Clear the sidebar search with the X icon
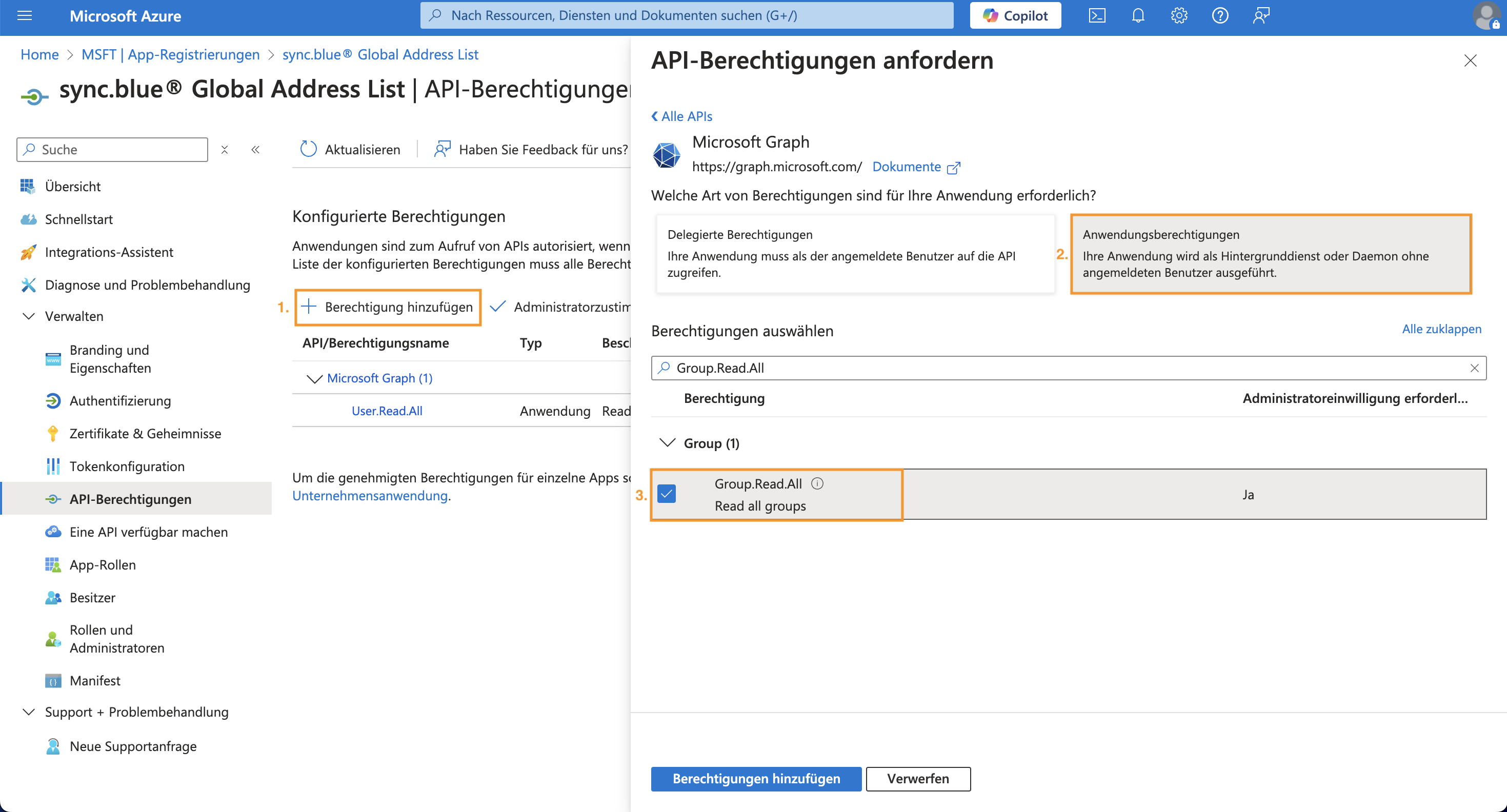 [x=225, y=150]
